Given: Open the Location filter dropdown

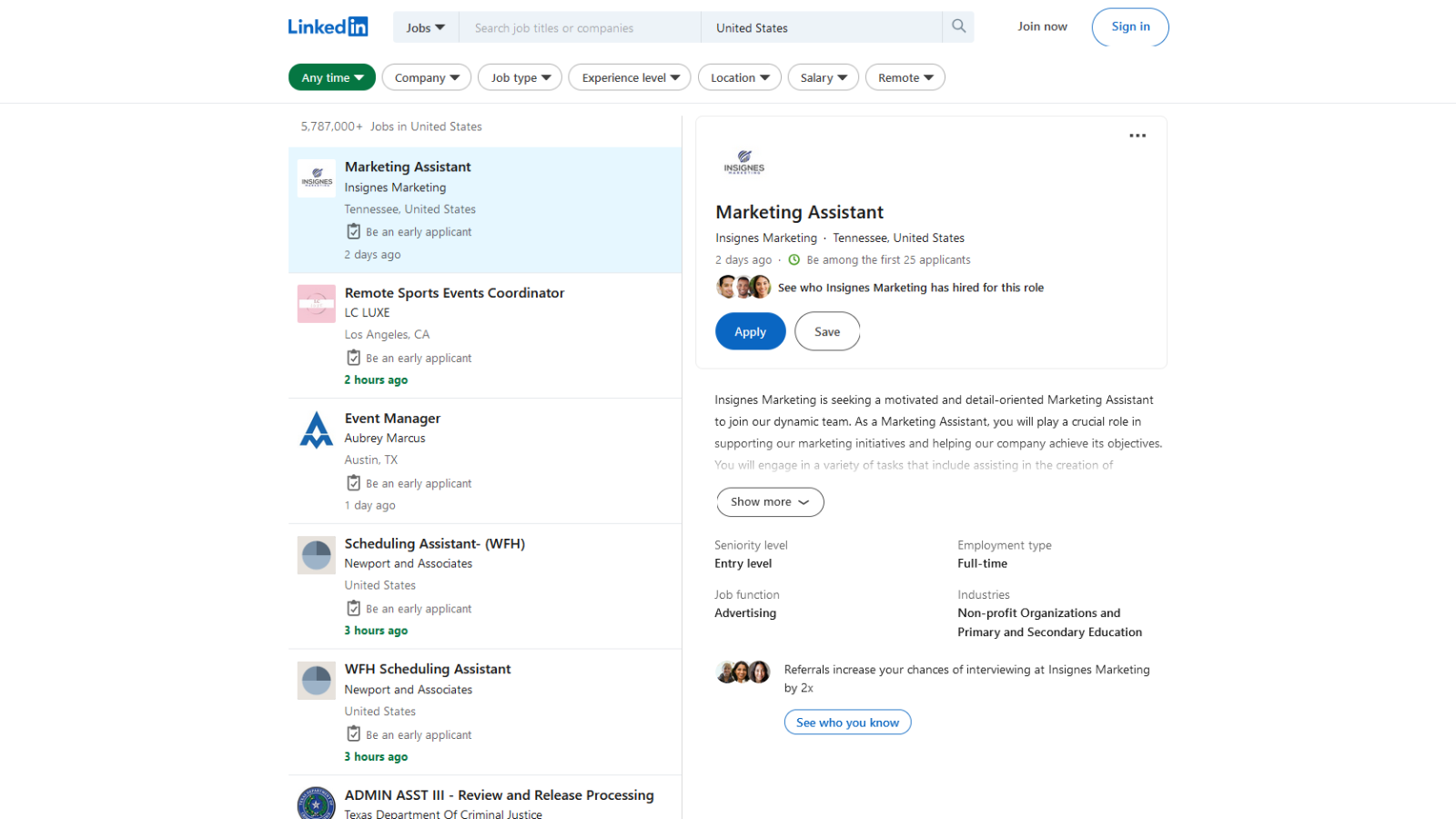Looking at the screenshot, I should coord(740,77).
